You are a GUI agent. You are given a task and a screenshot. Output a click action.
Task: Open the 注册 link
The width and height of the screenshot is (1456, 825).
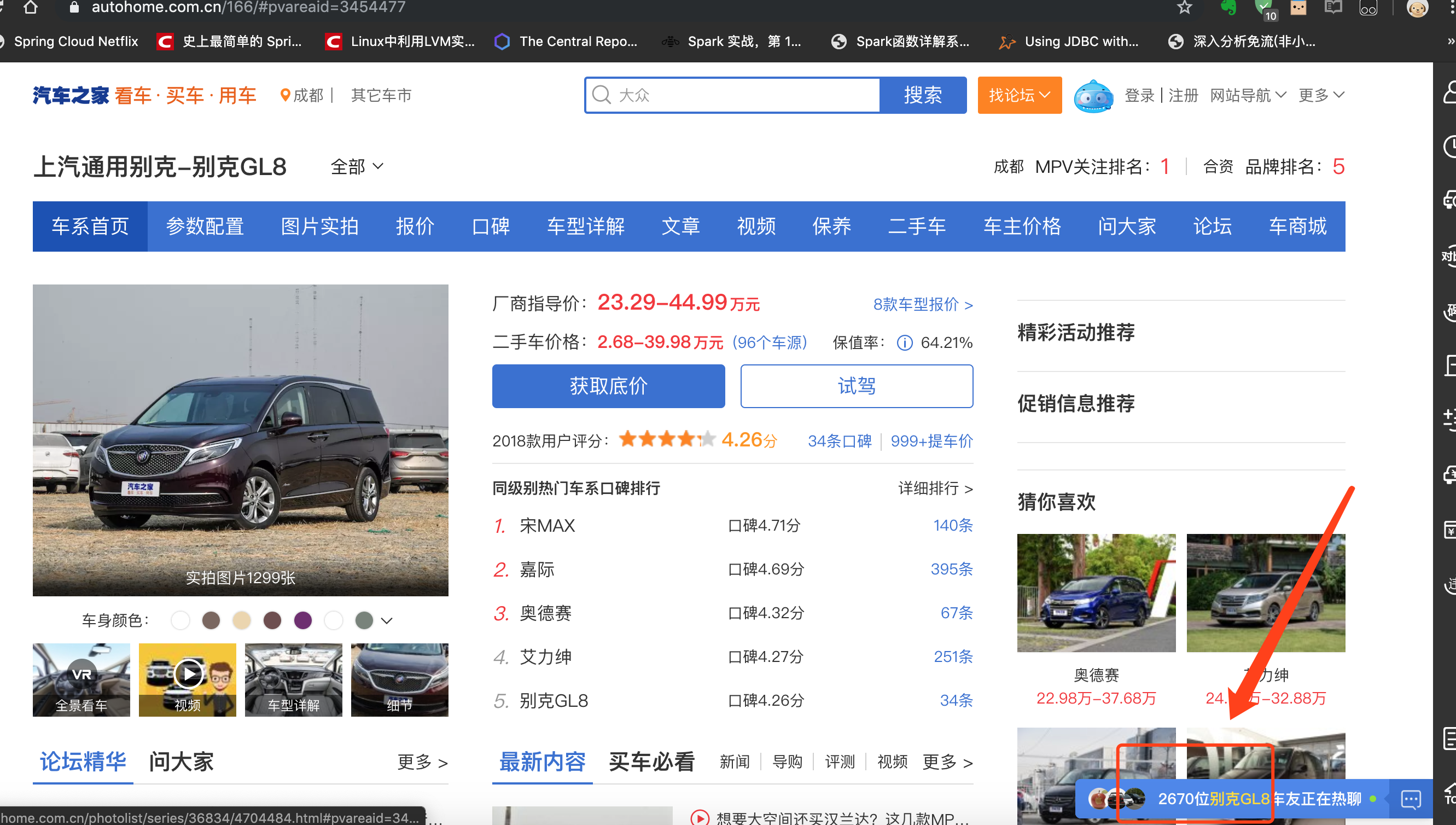1183,95
